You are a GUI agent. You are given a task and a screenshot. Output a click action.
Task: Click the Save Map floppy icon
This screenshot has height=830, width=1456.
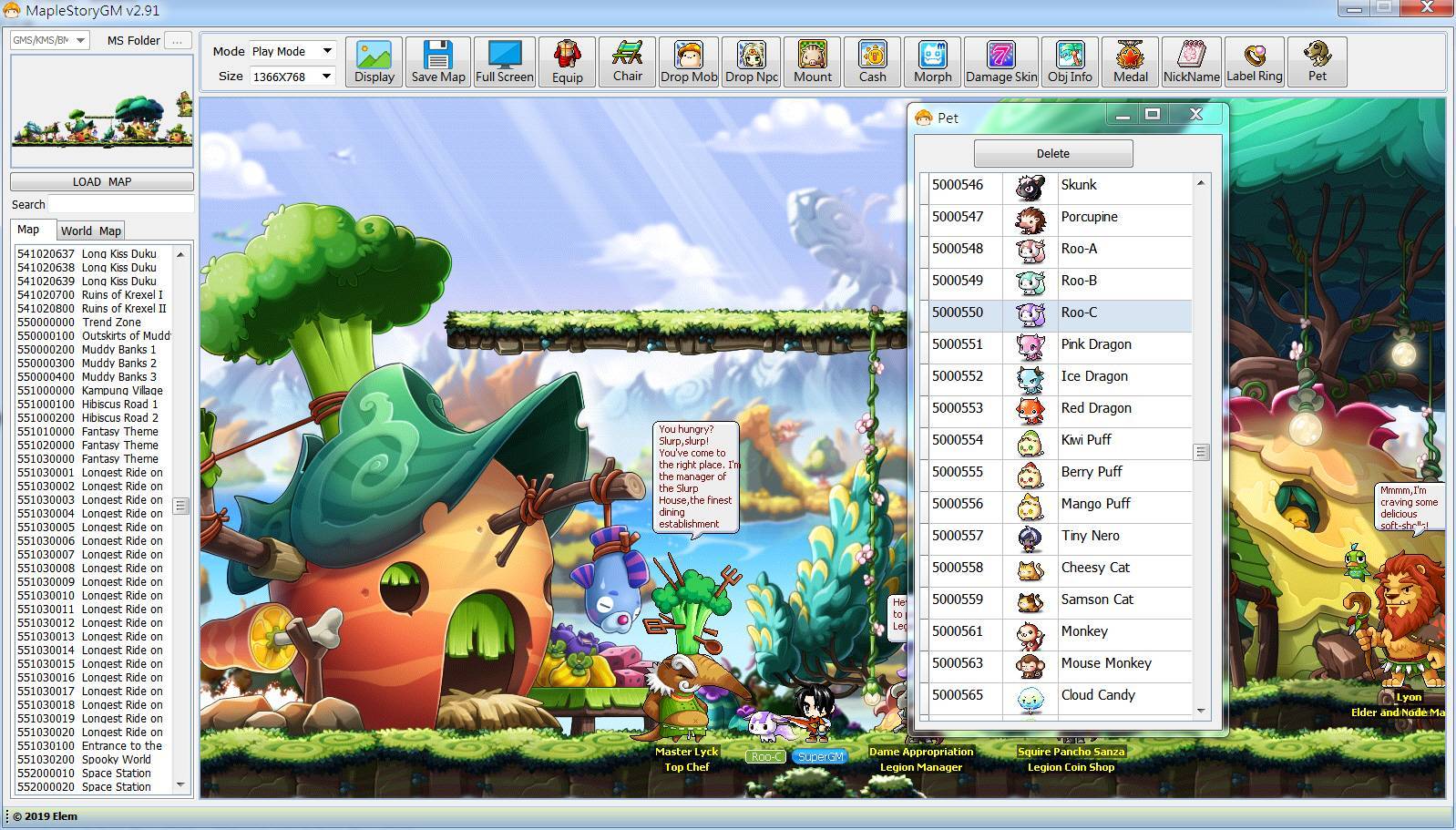[438, 55]
